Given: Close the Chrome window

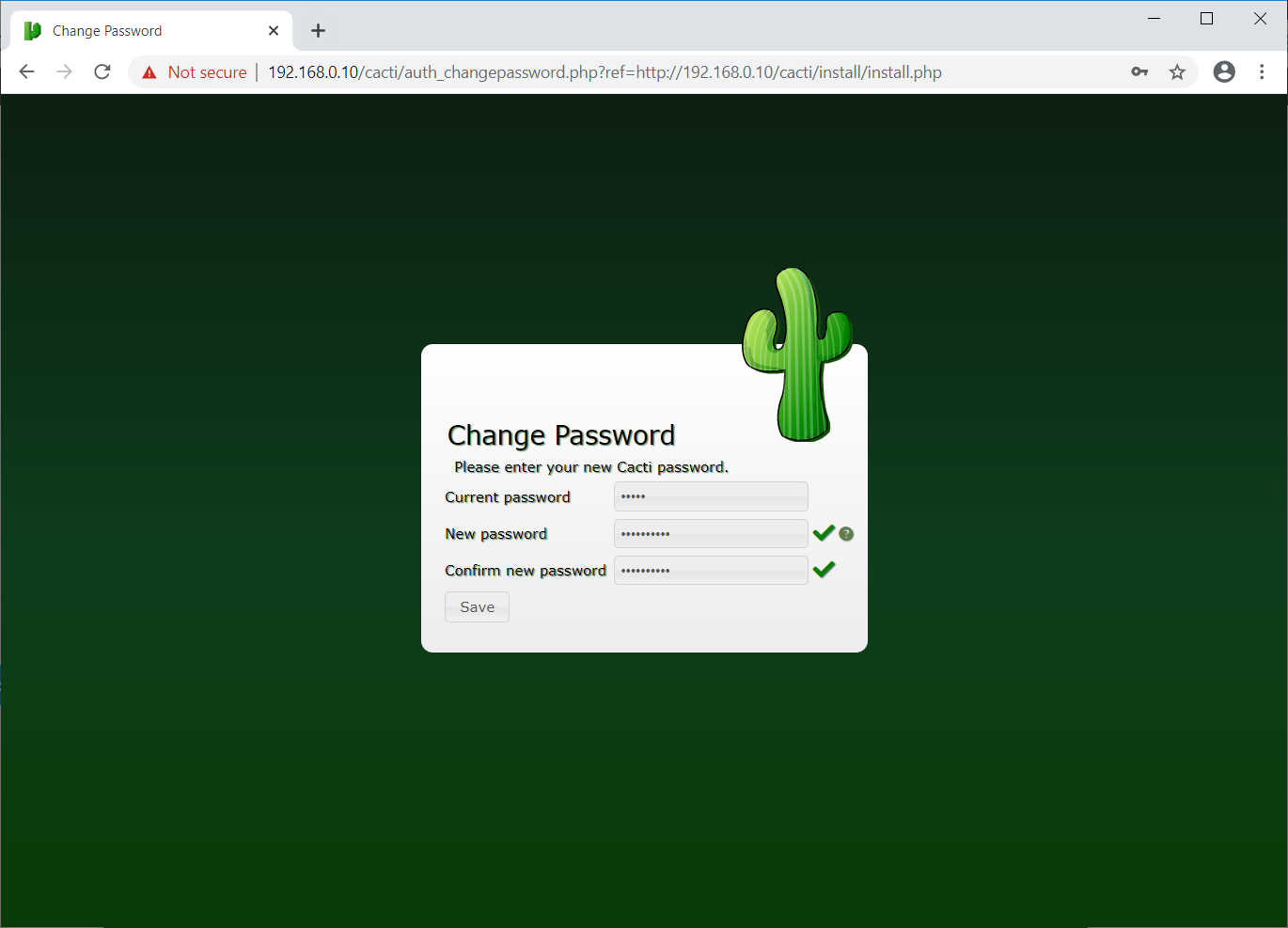Looking at the screenshot, I should [1260, 19].
